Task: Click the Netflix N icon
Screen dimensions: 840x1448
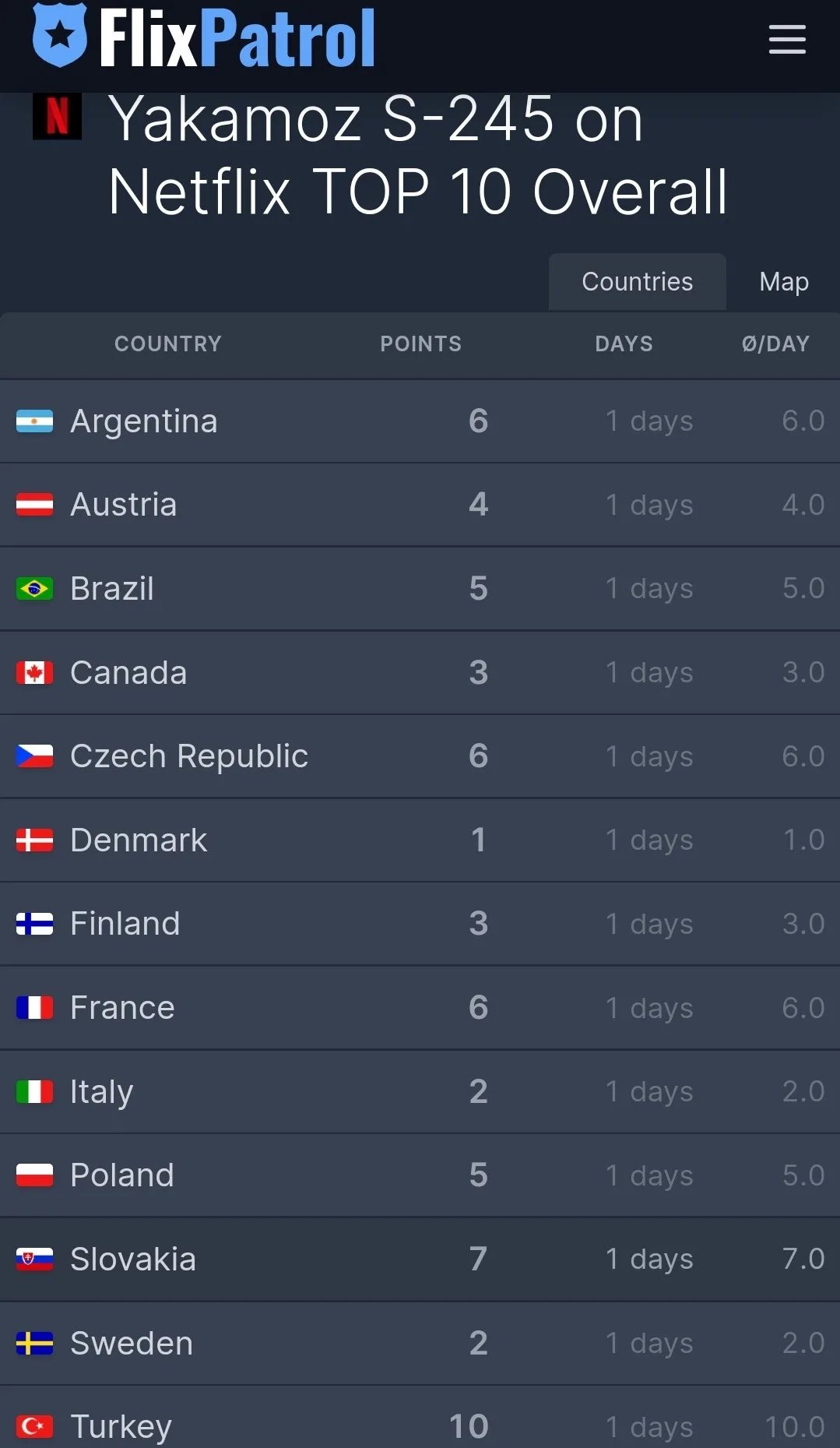Action: [57, 117]
